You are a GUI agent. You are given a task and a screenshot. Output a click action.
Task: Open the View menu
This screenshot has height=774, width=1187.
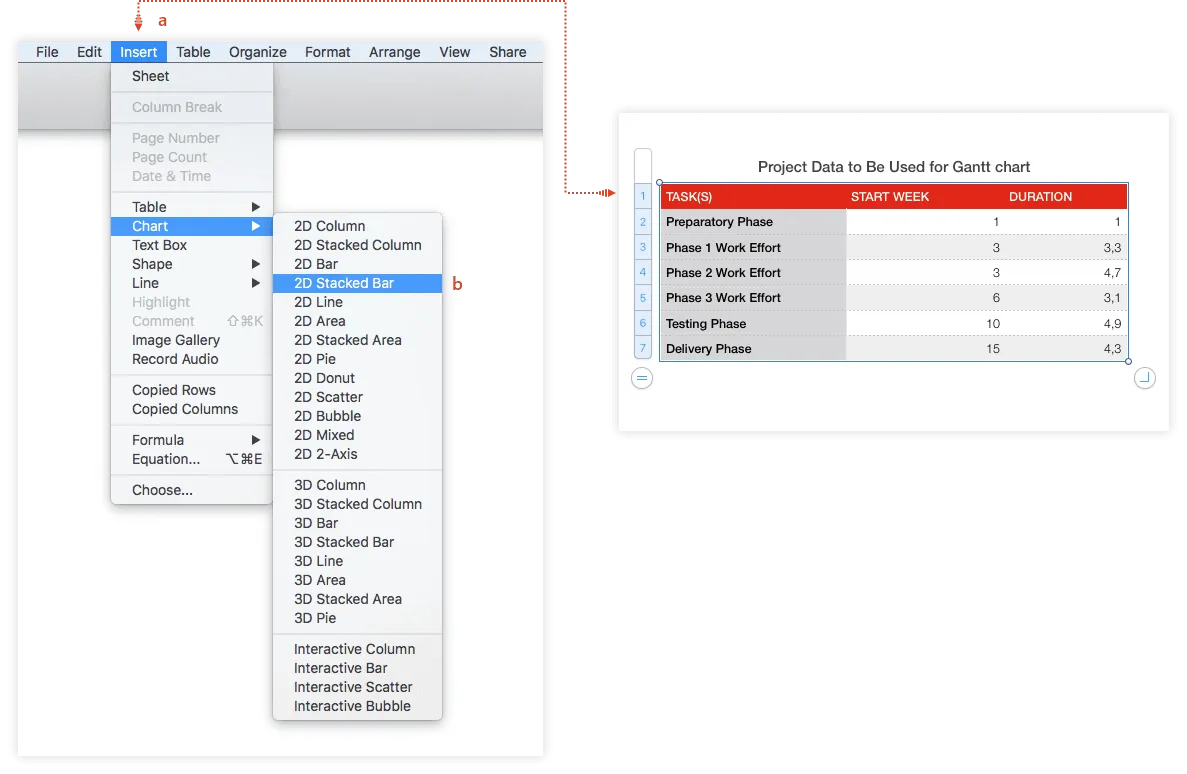[x=454, y=51]
